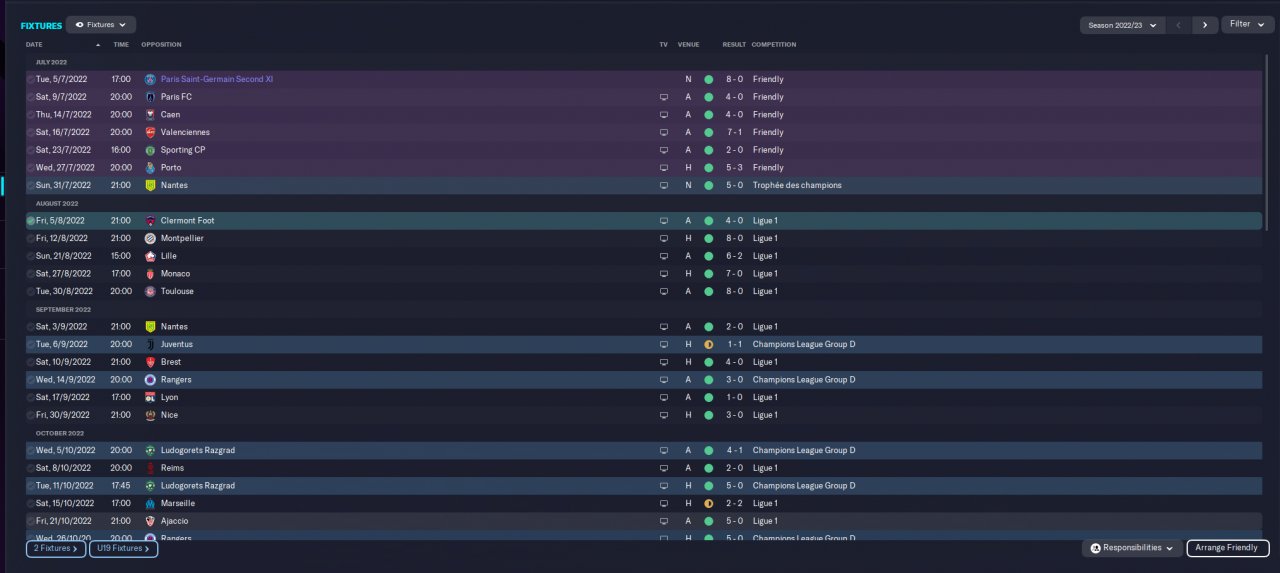
Task: Click the Paris Saint-Germain Second XI badge
Action: pyautogui.click(x=150, y=79)
